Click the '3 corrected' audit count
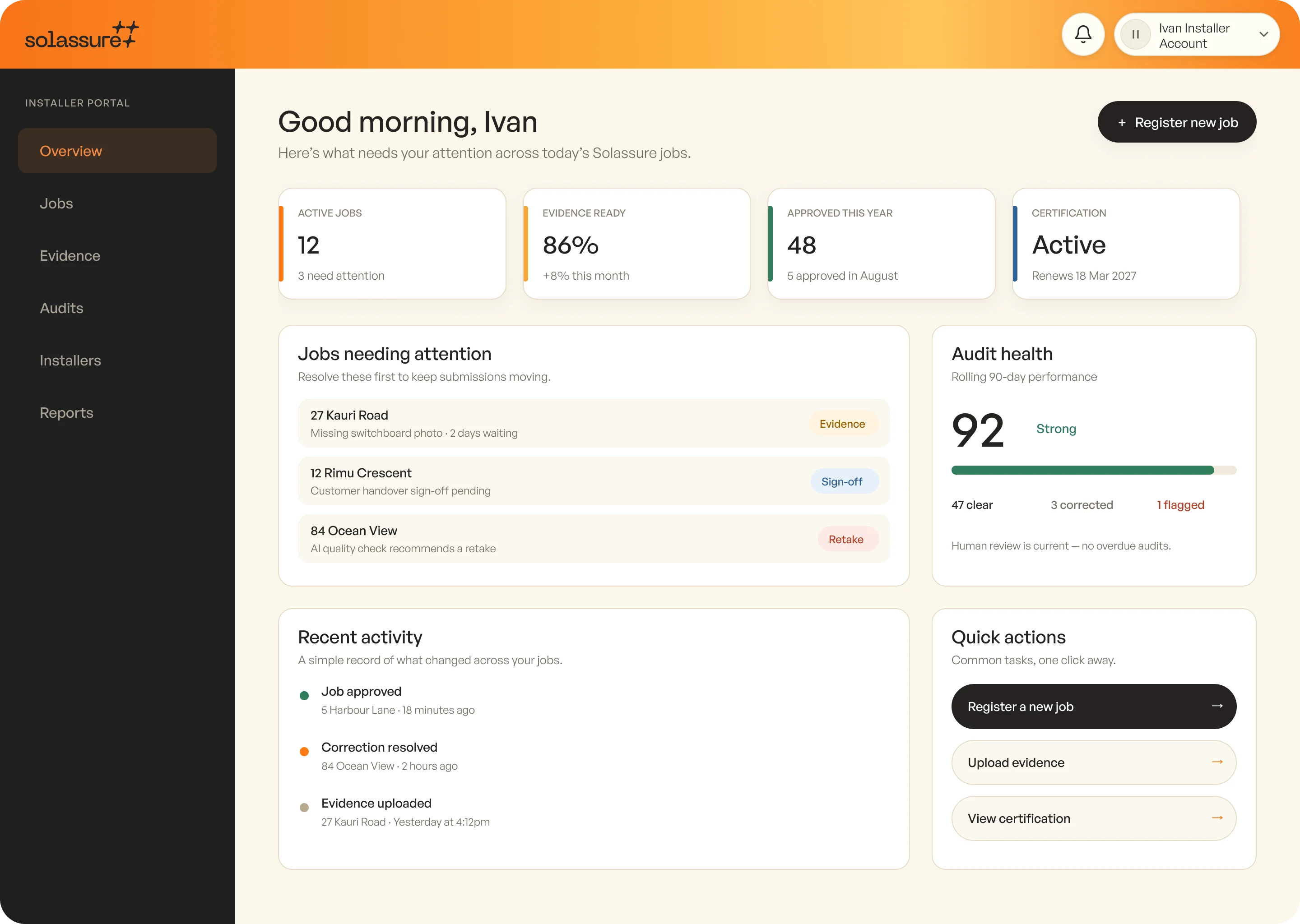 pos(1082,505)
